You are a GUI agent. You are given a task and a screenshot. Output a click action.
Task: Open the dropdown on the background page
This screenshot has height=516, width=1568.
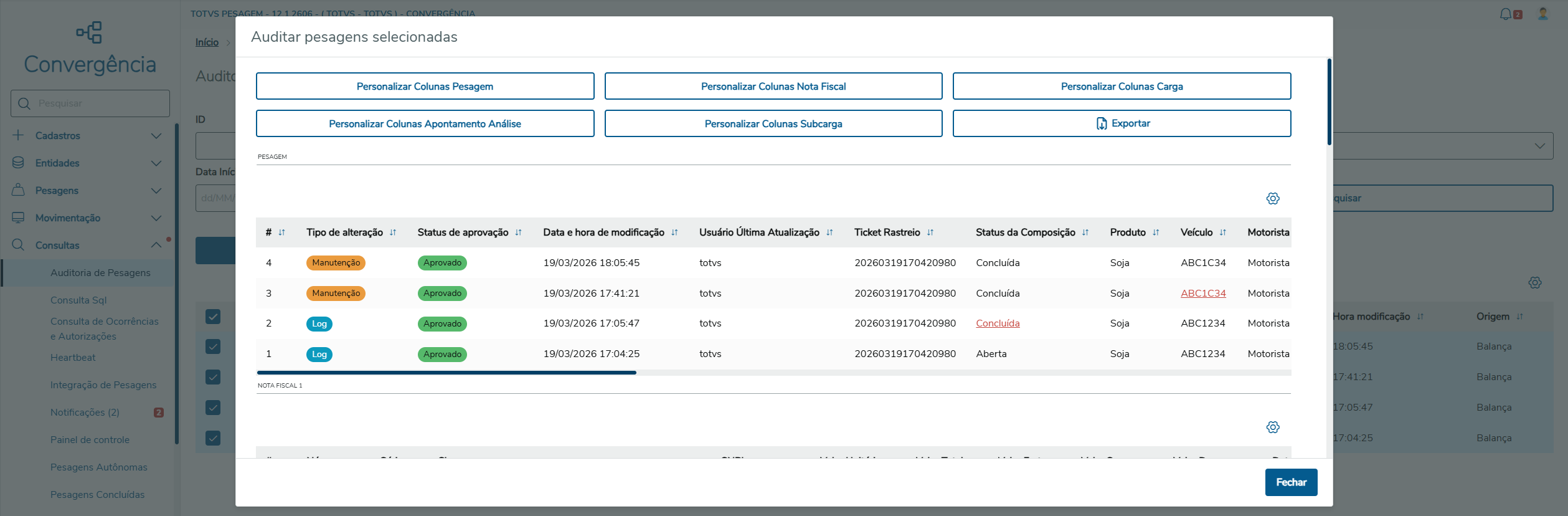1539,146
